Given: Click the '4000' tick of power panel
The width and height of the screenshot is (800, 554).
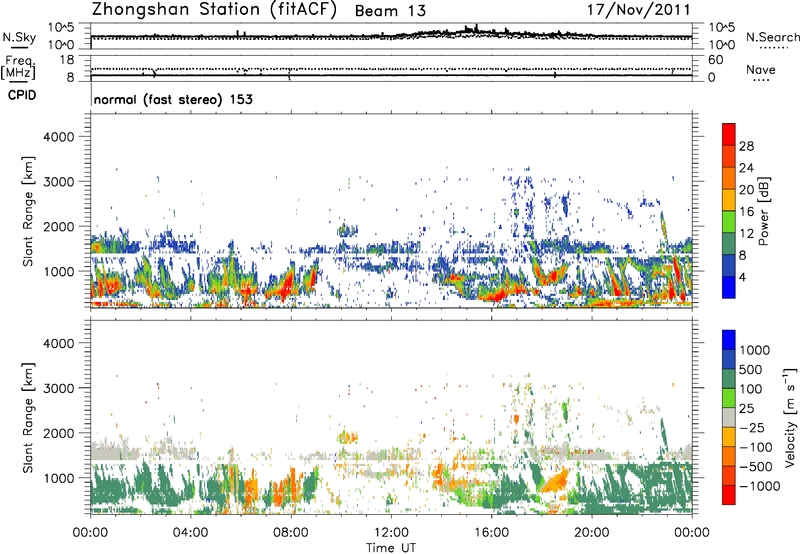Looking at the screenshot, I should [58, 137].
